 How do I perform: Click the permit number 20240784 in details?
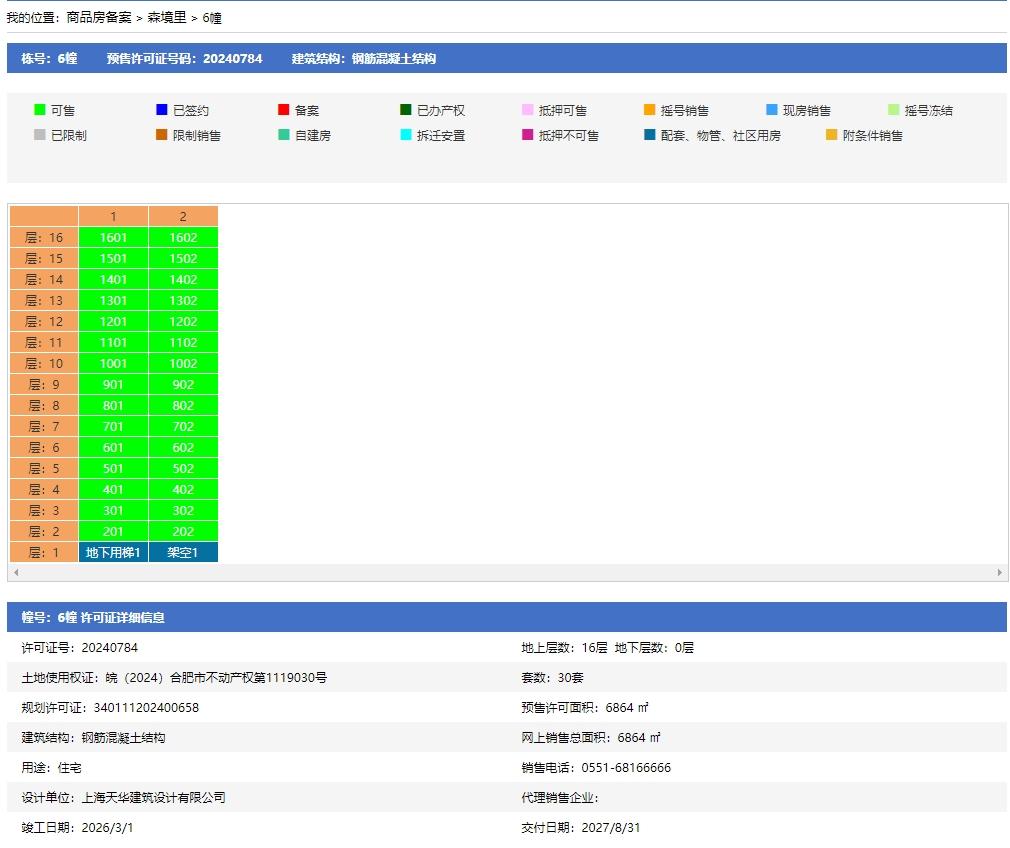point(110,648)
